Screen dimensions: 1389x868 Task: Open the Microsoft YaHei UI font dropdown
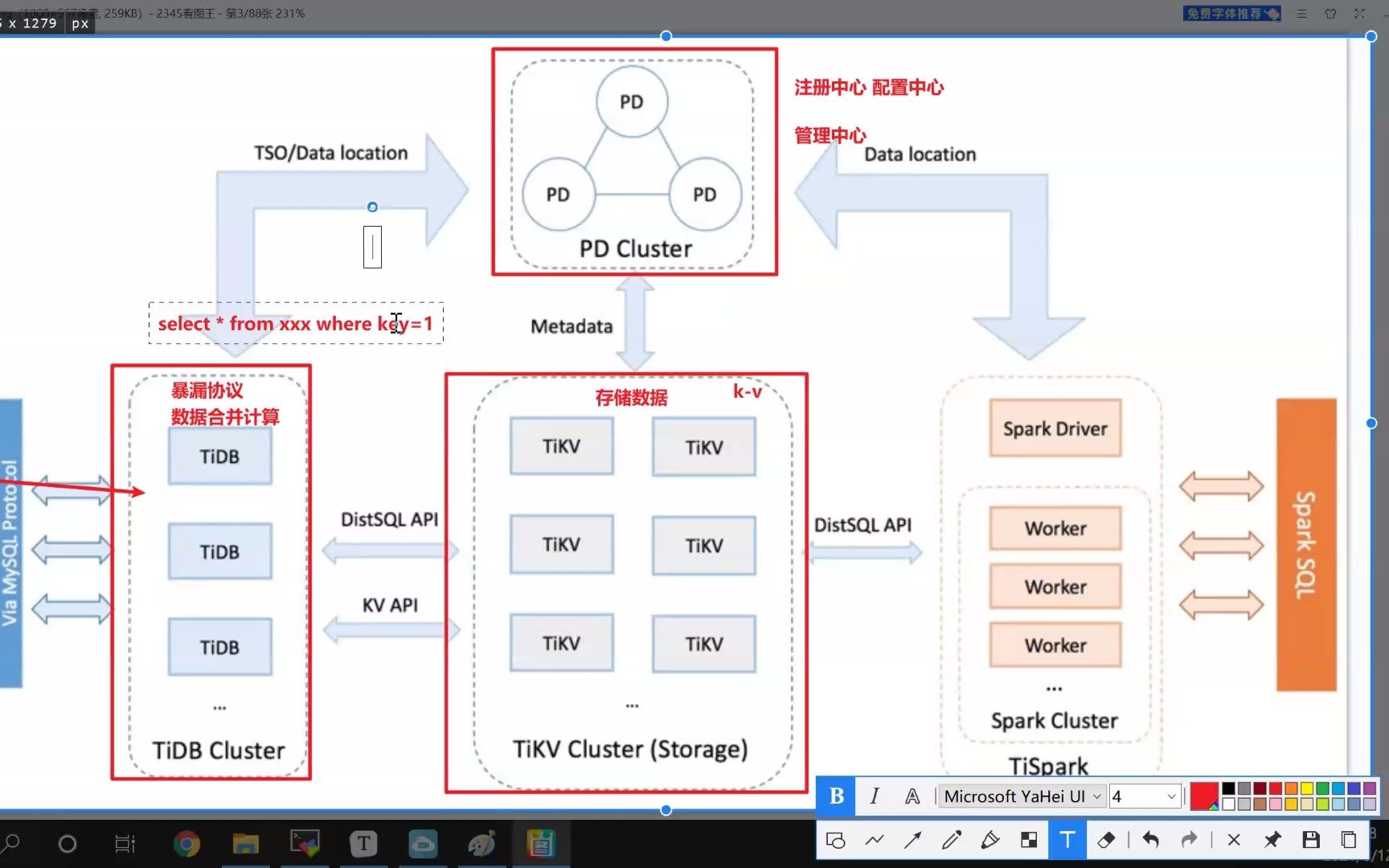tap(1022, 796)
